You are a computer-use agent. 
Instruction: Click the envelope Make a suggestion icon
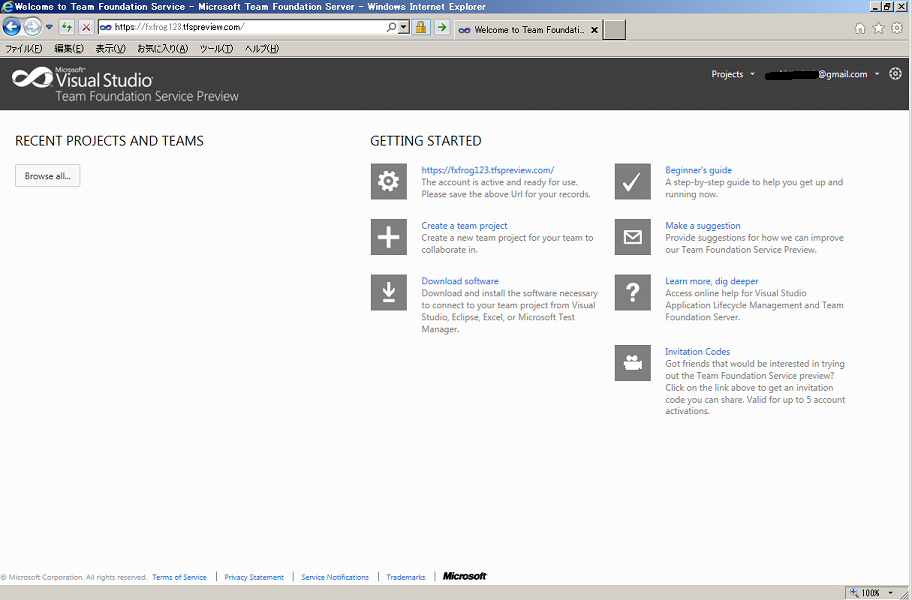632,237
